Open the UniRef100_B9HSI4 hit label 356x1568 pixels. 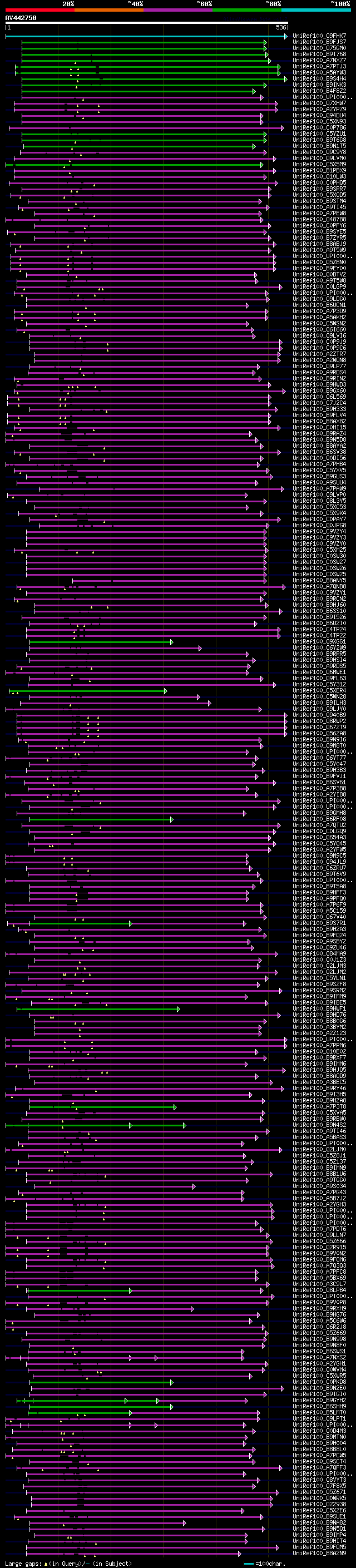(x=319, y=660)
